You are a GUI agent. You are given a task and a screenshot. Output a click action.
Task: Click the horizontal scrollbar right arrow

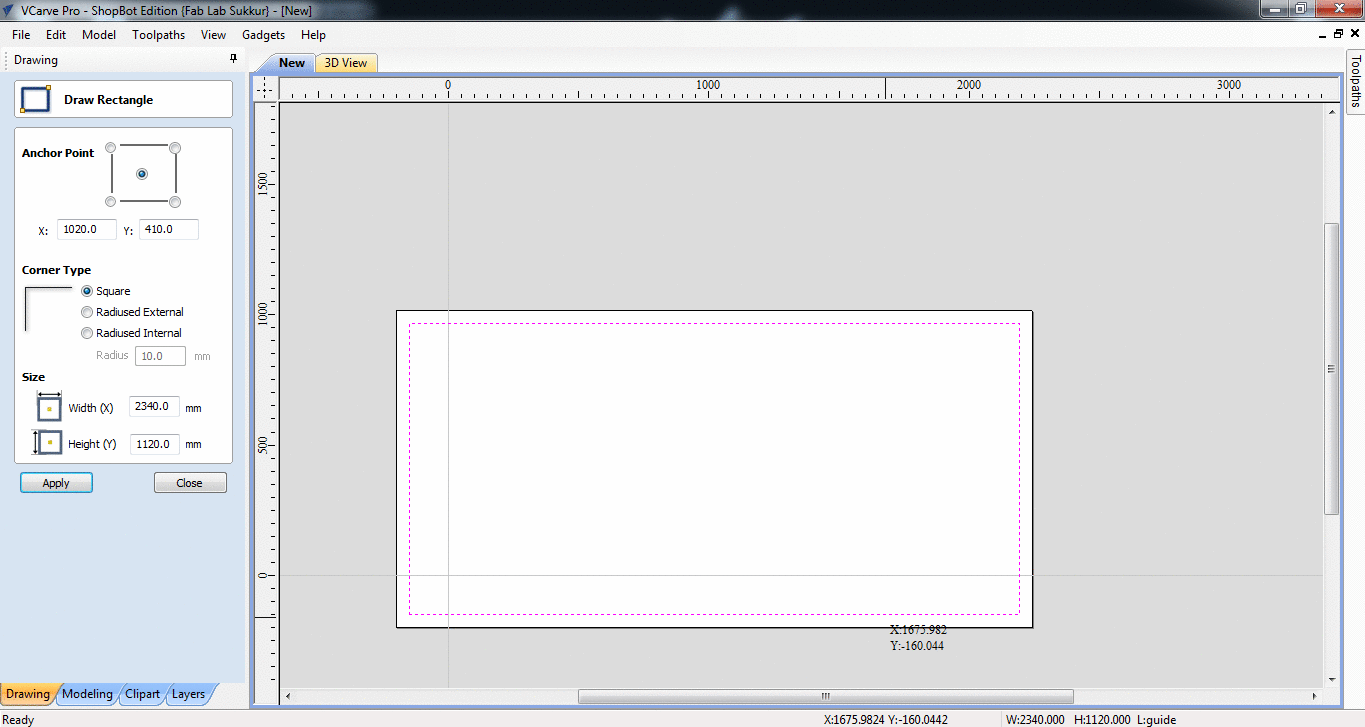(1315, 696)
